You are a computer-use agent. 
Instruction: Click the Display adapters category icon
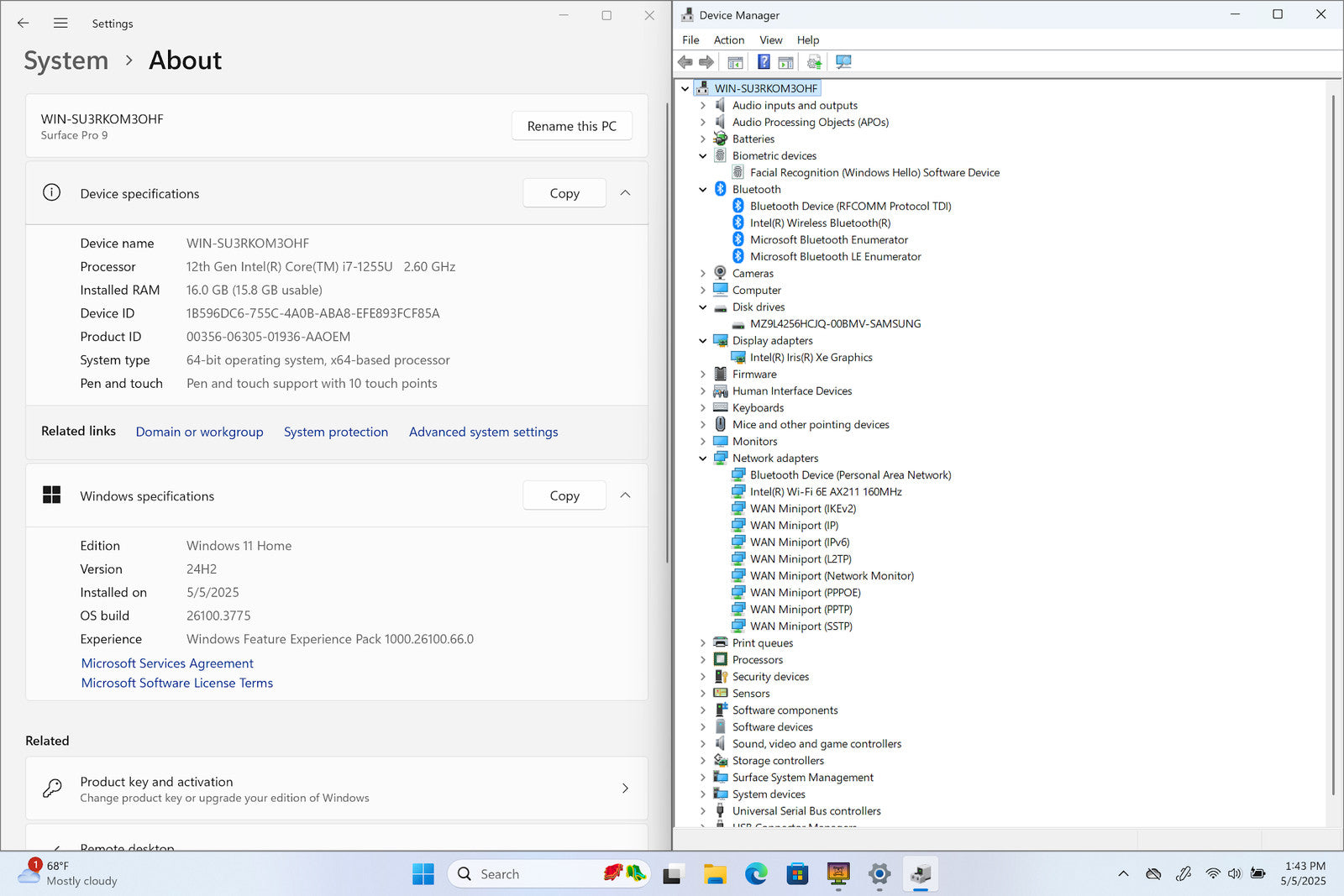click(x=720, y=340)
